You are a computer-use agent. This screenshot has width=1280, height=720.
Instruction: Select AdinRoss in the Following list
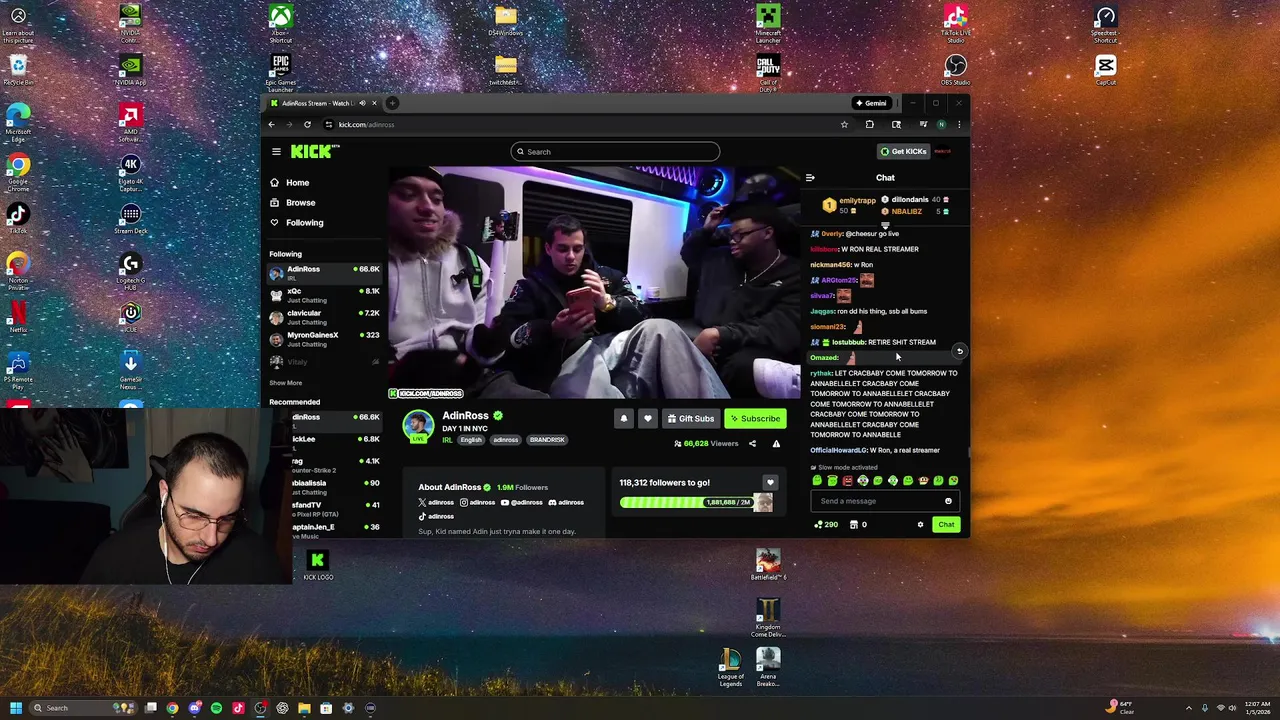pyautogui.click(x=324, y=273)
